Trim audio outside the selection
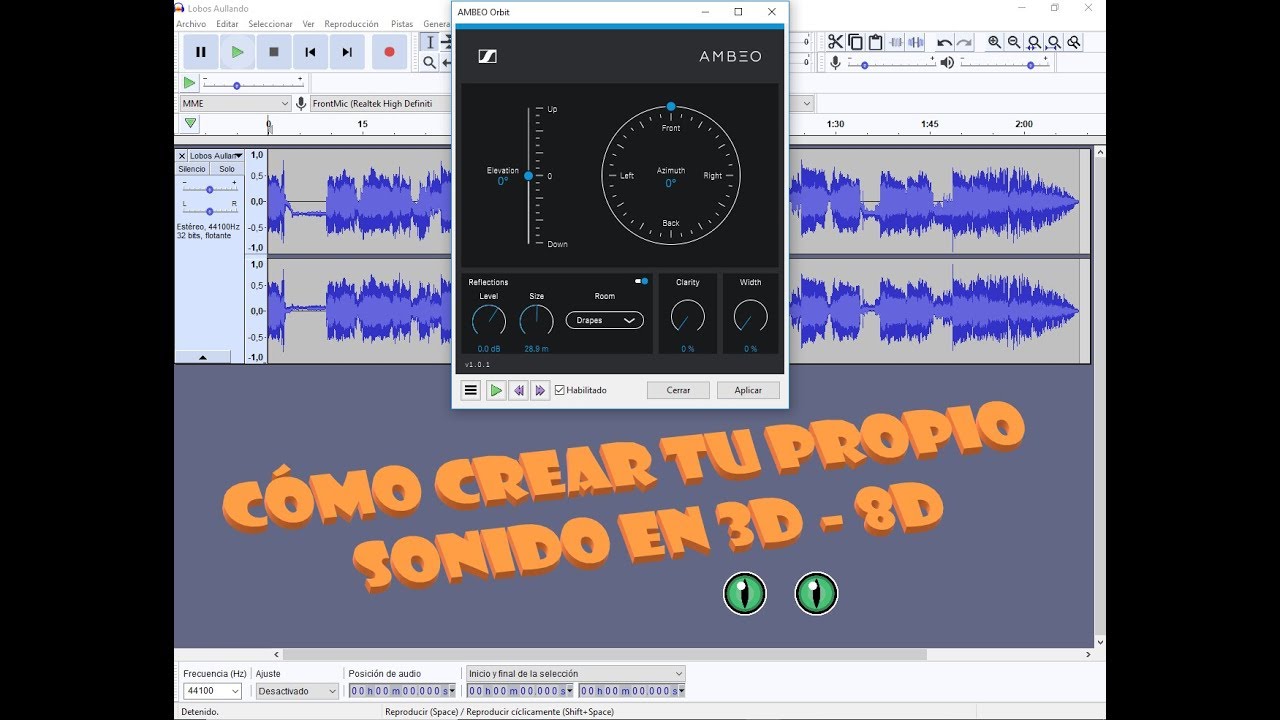Screen dimensions: 1280x720 tap(896, 42)
